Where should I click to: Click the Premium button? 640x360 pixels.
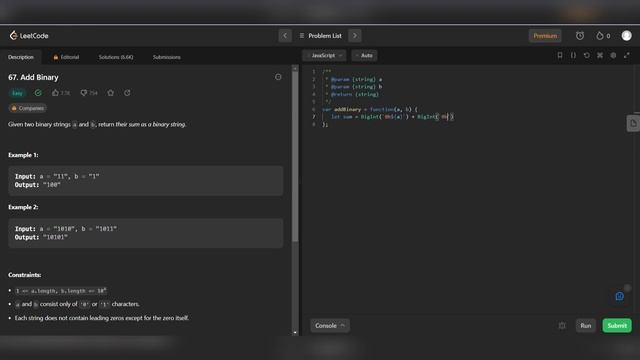545,36
